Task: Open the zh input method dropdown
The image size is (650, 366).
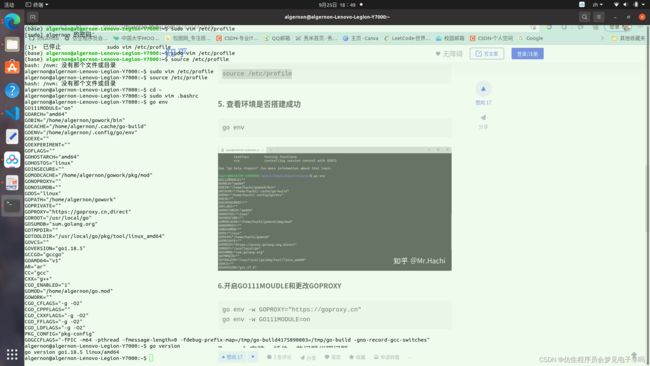Action: 597,5
